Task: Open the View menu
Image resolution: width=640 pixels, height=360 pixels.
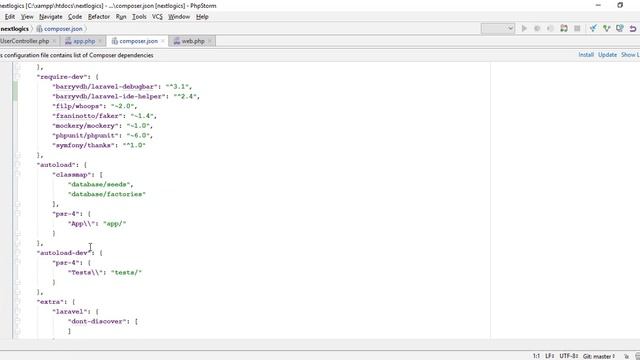Action: pyautogui.click(x=27, y=17)
